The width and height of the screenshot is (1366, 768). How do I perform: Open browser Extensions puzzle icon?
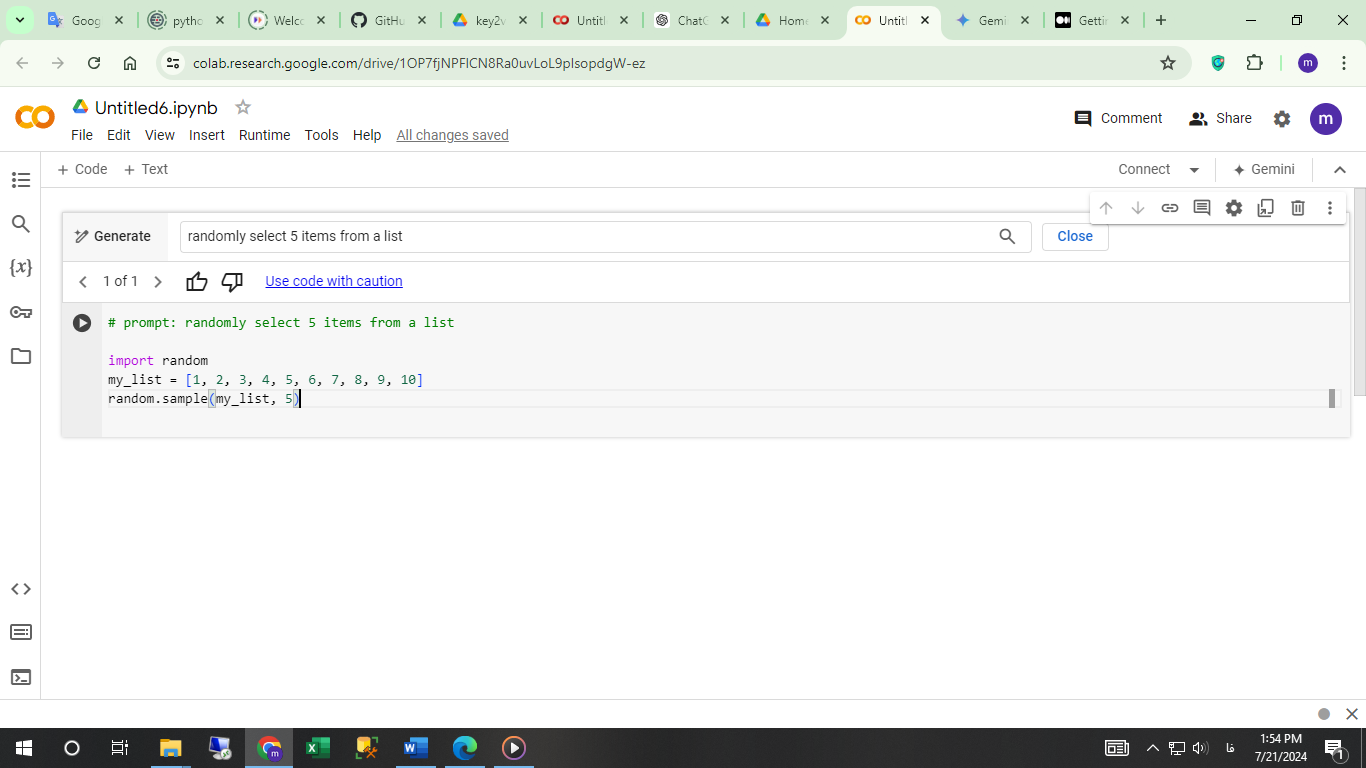(x=1255, y=63)
